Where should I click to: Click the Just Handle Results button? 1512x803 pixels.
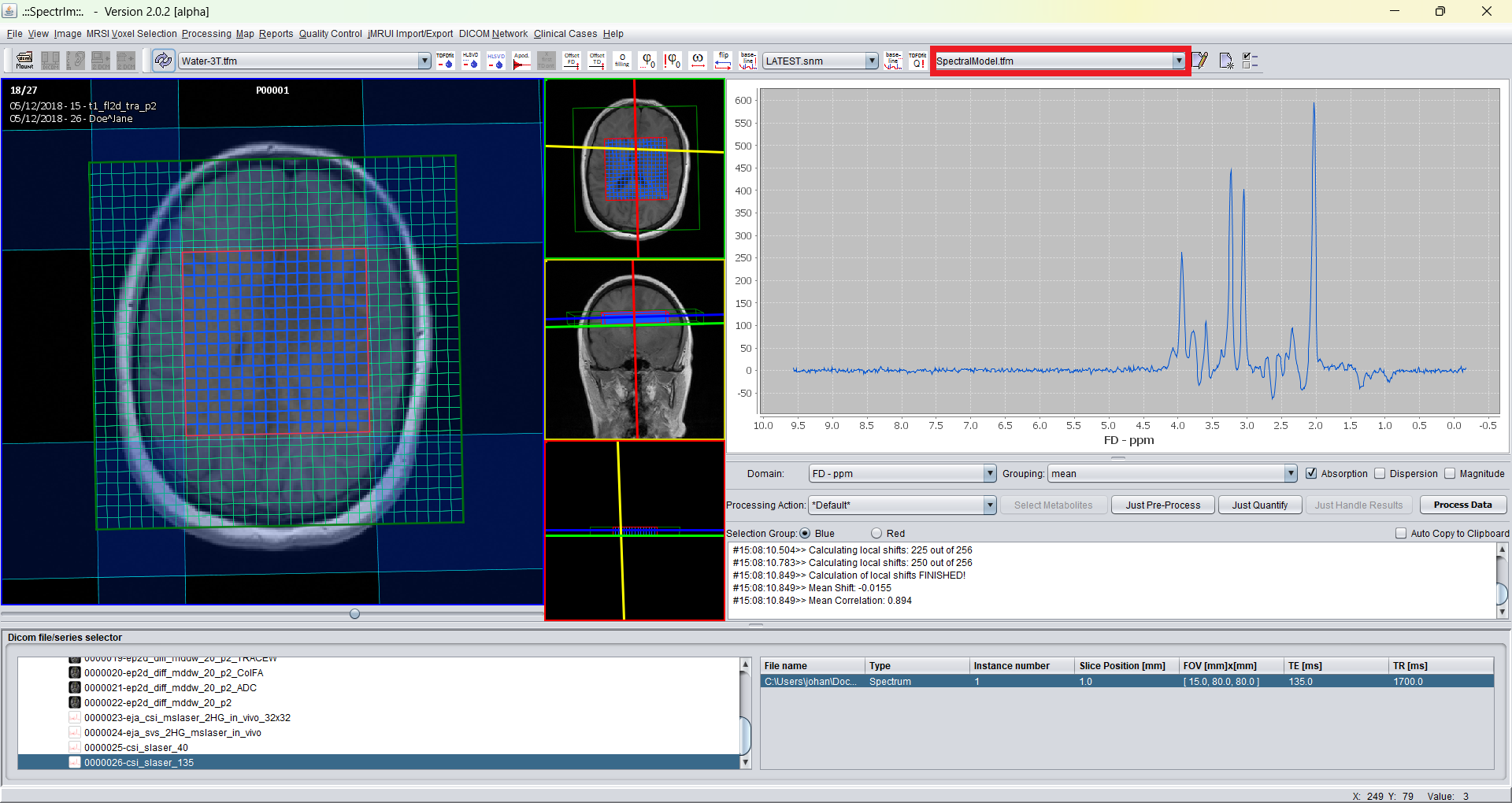(1358, 505)
